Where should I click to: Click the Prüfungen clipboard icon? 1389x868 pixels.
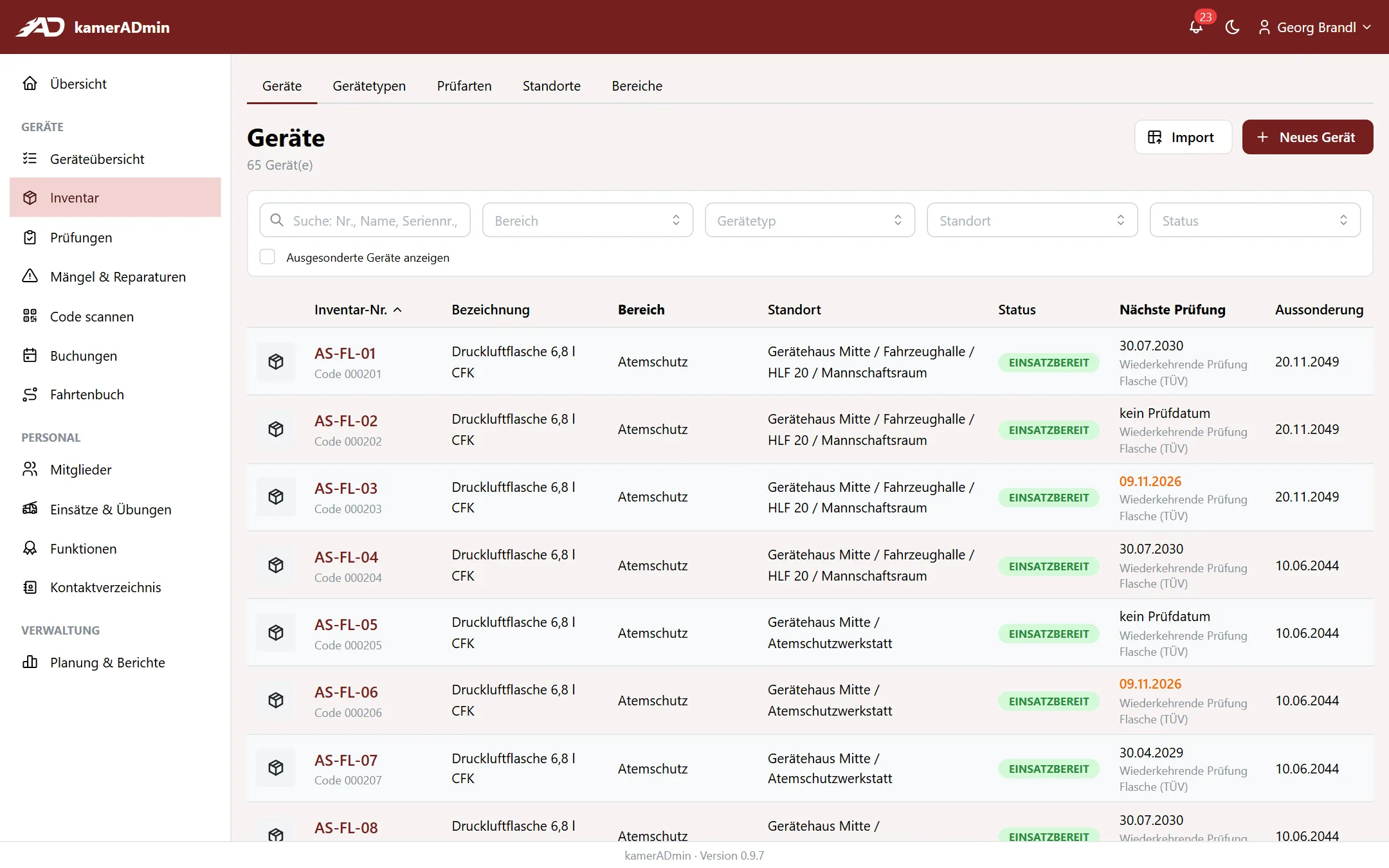30,237
